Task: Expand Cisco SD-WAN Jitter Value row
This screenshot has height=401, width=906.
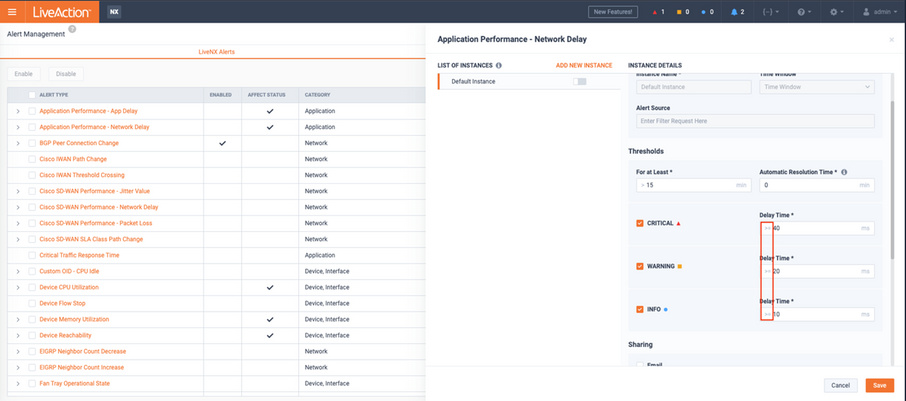Action: click(x=18, y=191)
